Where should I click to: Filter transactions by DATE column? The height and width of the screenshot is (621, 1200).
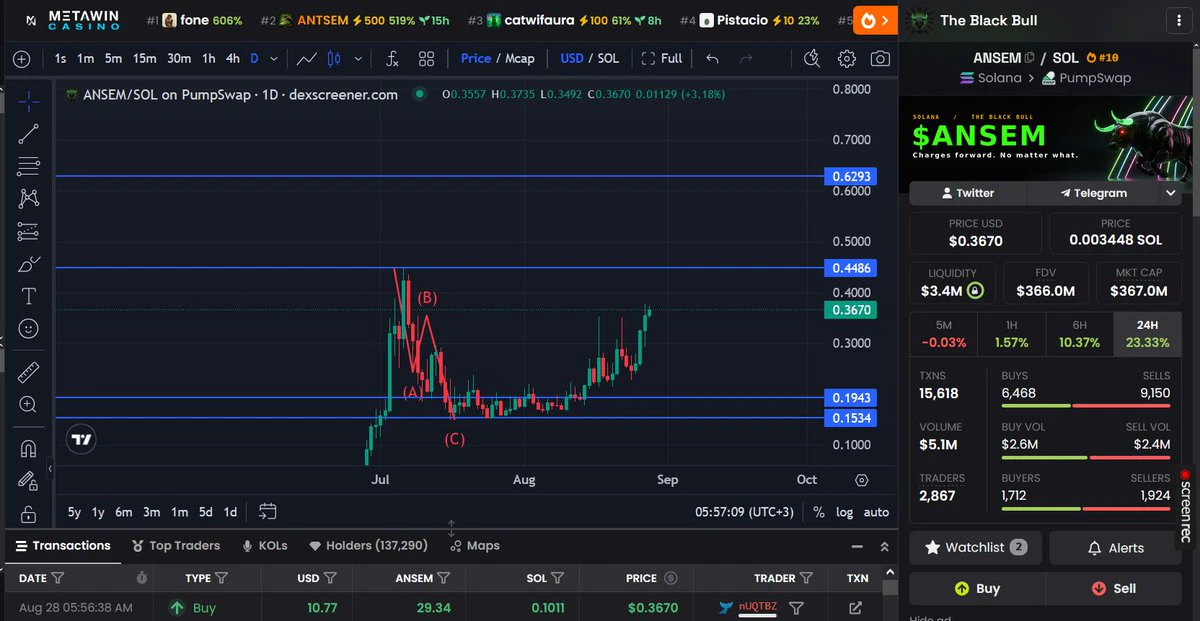[x=58, y=578]
